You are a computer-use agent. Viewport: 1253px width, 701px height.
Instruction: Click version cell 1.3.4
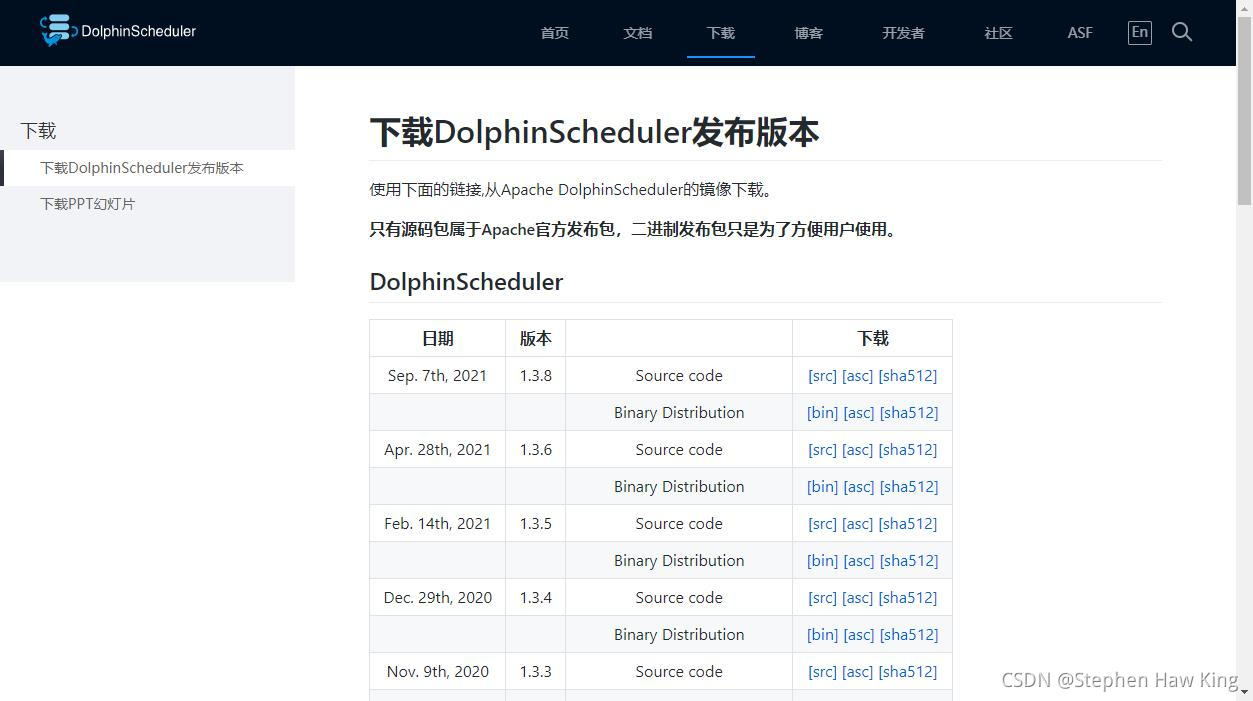(x=535, y=598)
